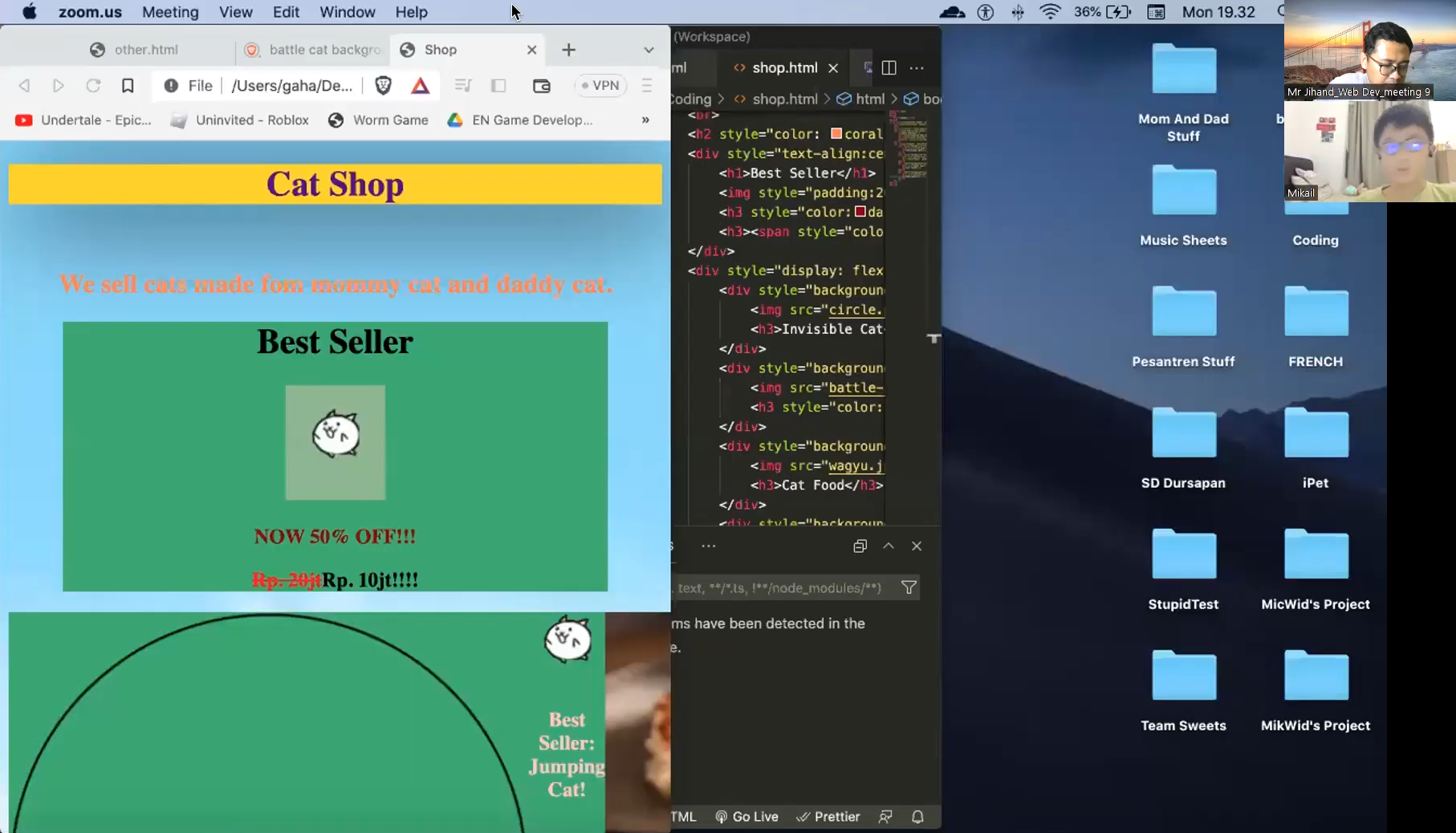
Task: Click the NOW 50% OFF text
Action: click(336, 536)
